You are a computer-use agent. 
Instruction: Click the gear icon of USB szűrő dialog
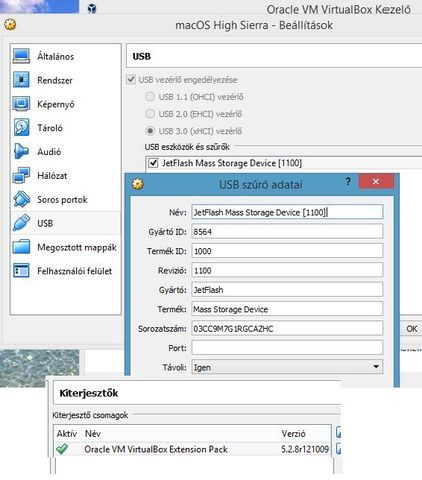coord(138,184)
